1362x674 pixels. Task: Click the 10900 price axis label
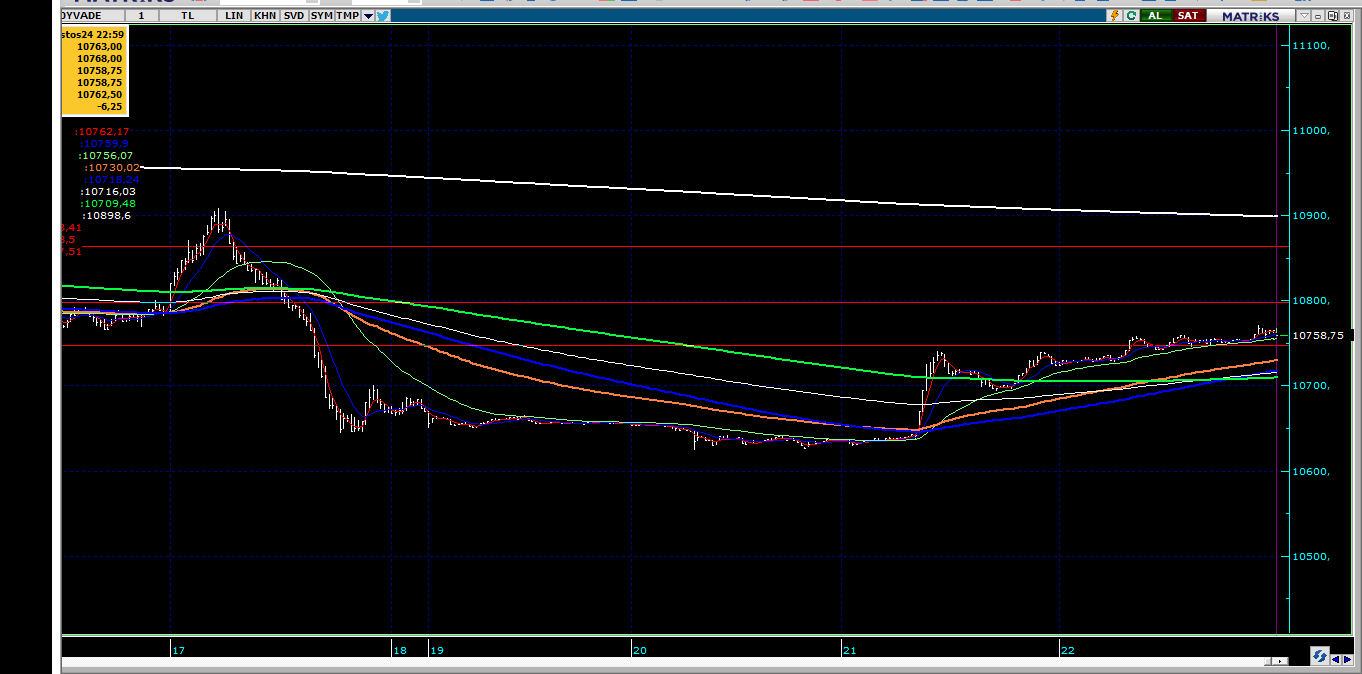pos(1311,216)
